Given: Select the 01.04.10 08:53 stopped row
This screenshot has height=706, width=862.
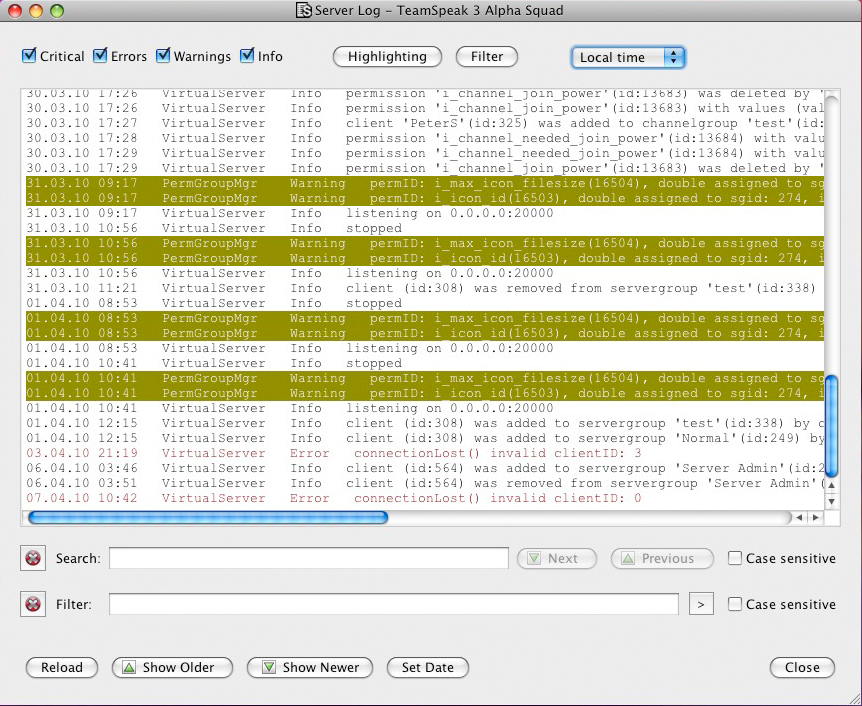Looking at the screenshot, I should point(425,303).
